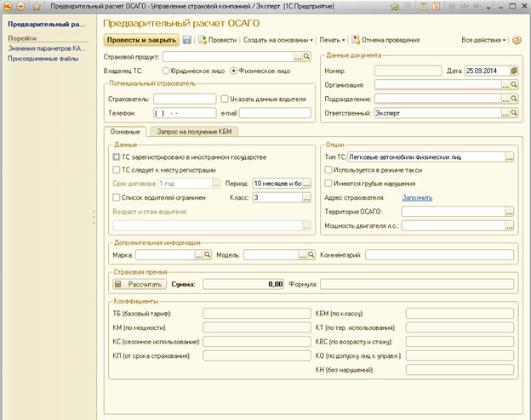Toggle Список водителей ограничен checkbox
Screen dimensions: 531x420
[116, 197]
